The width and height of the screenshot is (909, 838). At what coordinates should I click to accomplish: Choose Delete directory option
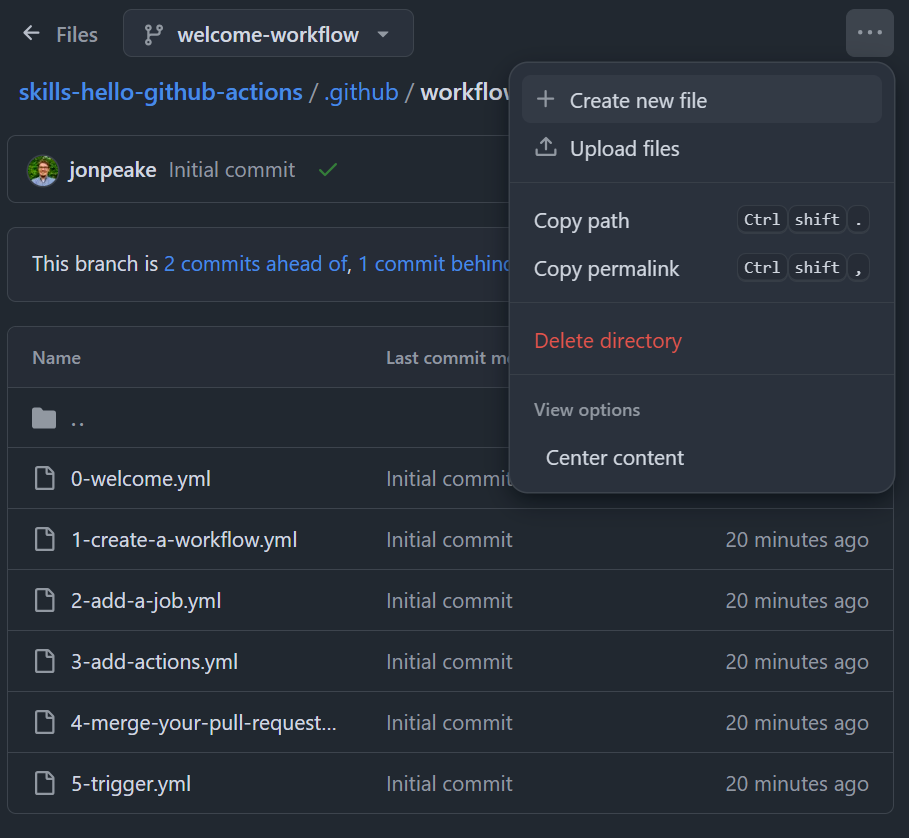click(607, 341)
